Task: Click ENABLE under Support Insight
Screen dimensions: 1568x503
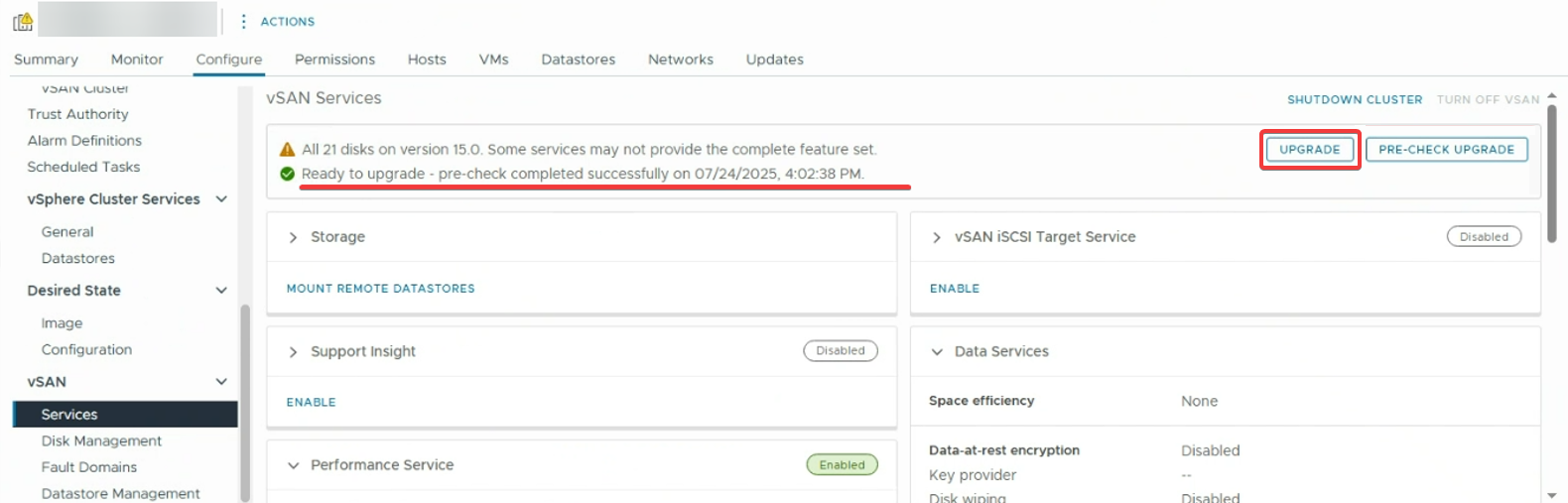Action: click(311, 403)
